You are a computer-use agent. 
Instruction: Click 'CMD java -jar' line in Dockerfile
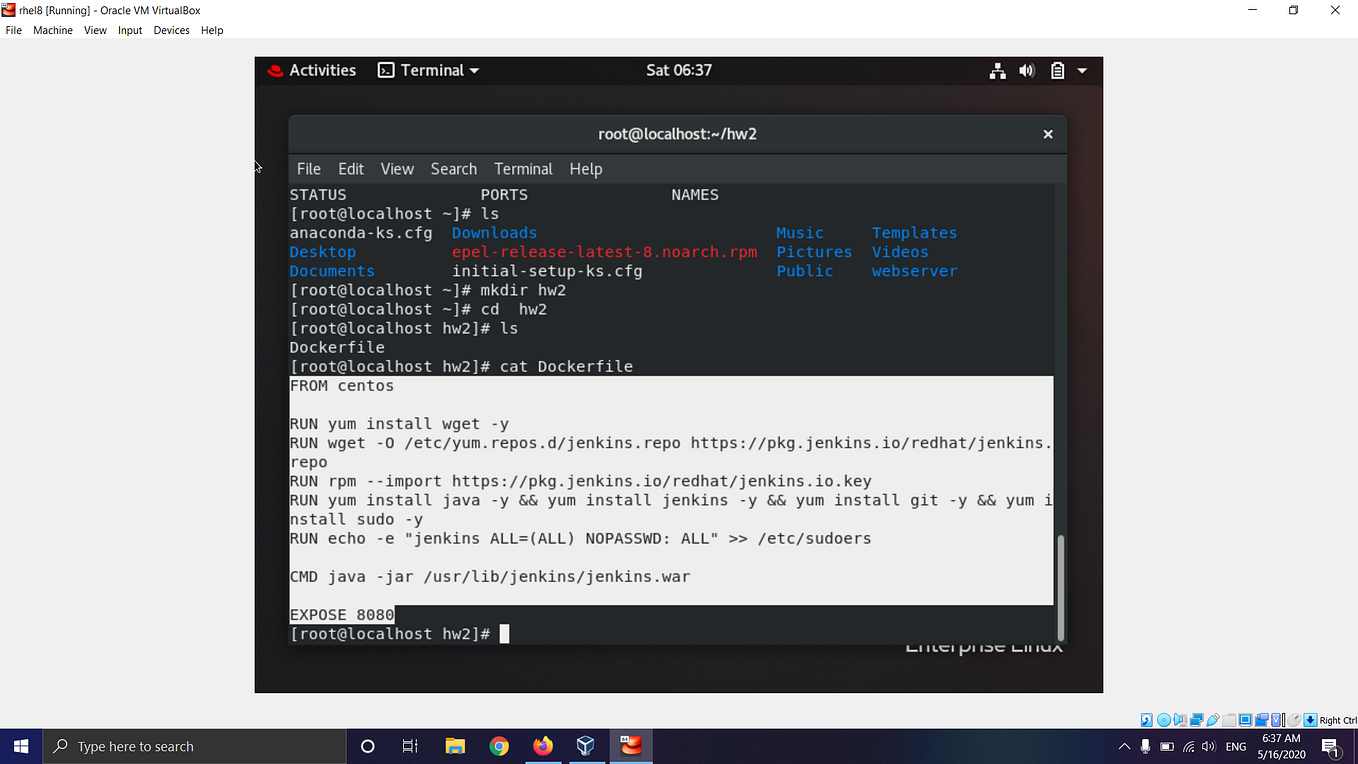point(490,577)
